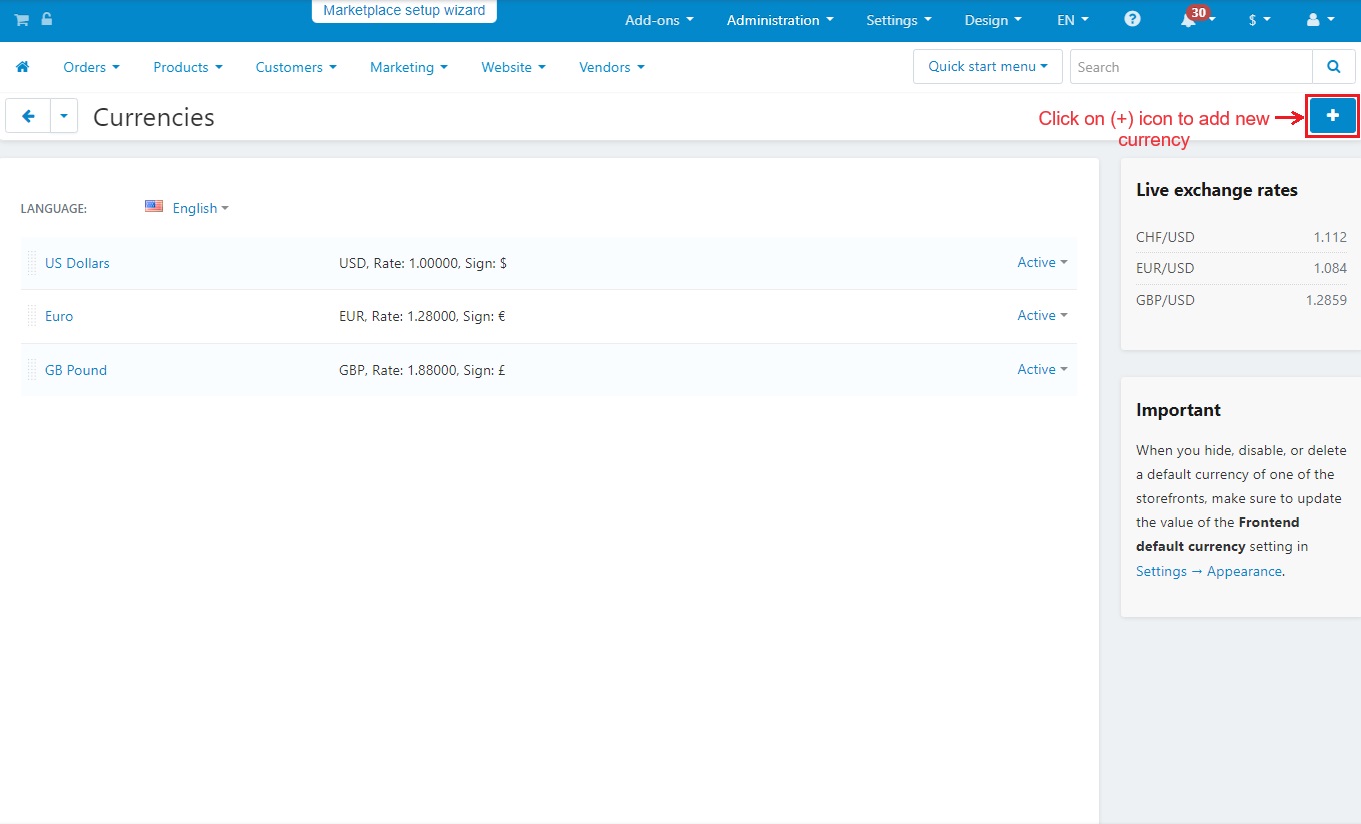Open the US Dollars currency link
This screenshot has height=824, width=1361.
[x=77, y=263]
